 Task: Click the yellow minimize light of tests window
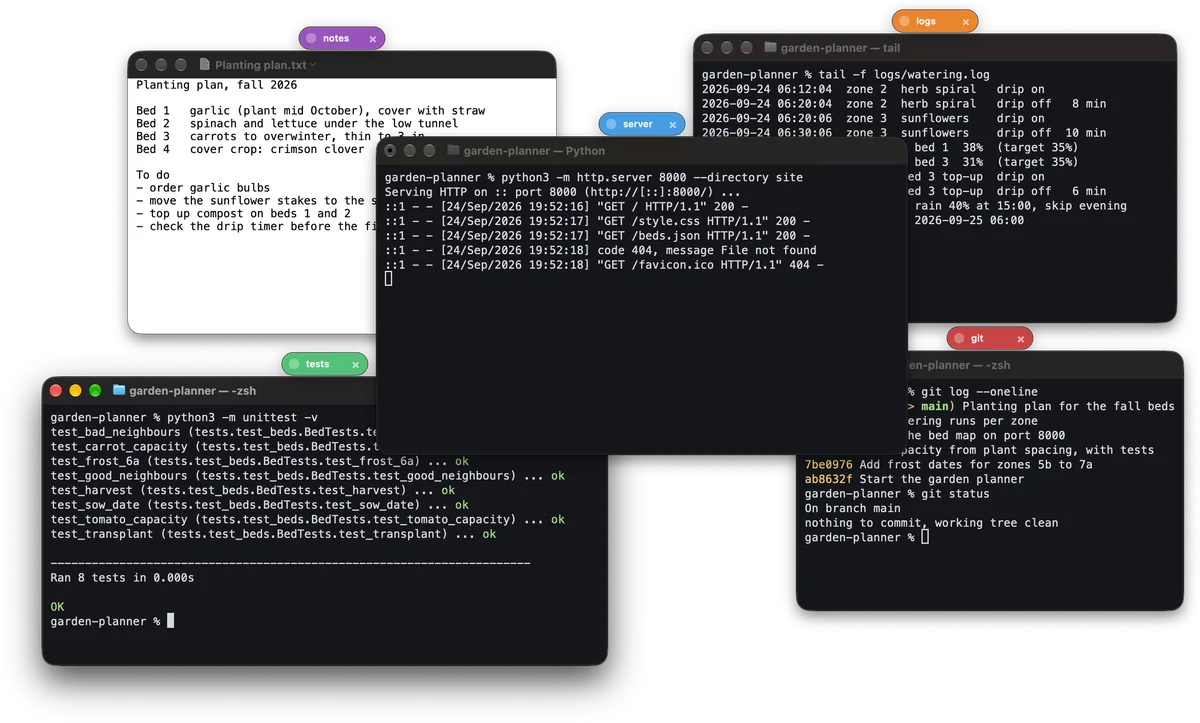click(x=76, y=391)
